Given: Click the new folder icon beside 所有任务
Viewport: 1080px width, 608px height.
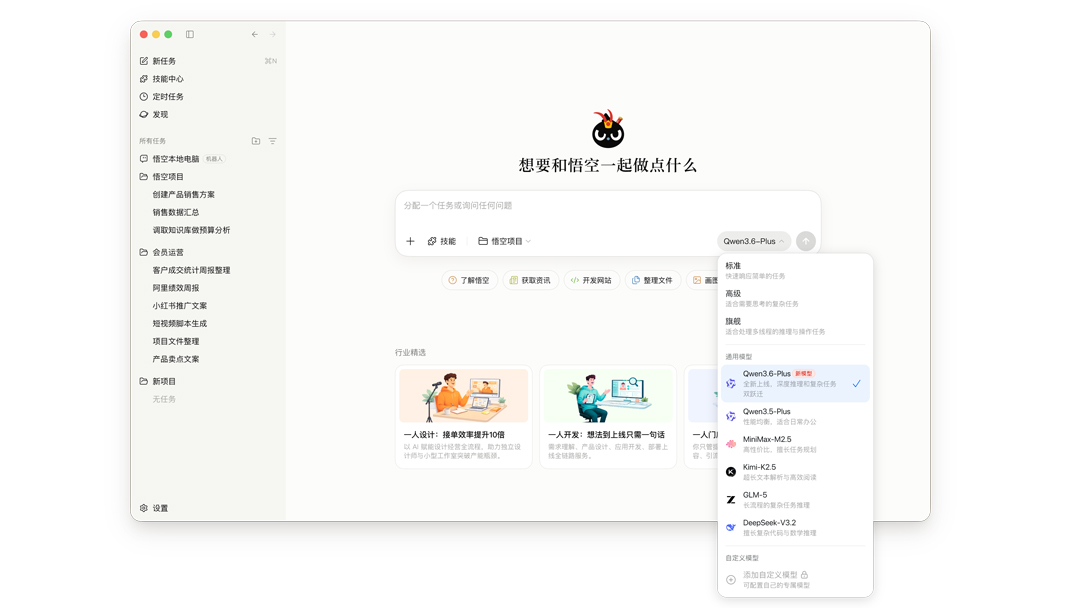Looking at the screenshot, I should [x=256, y=141].
